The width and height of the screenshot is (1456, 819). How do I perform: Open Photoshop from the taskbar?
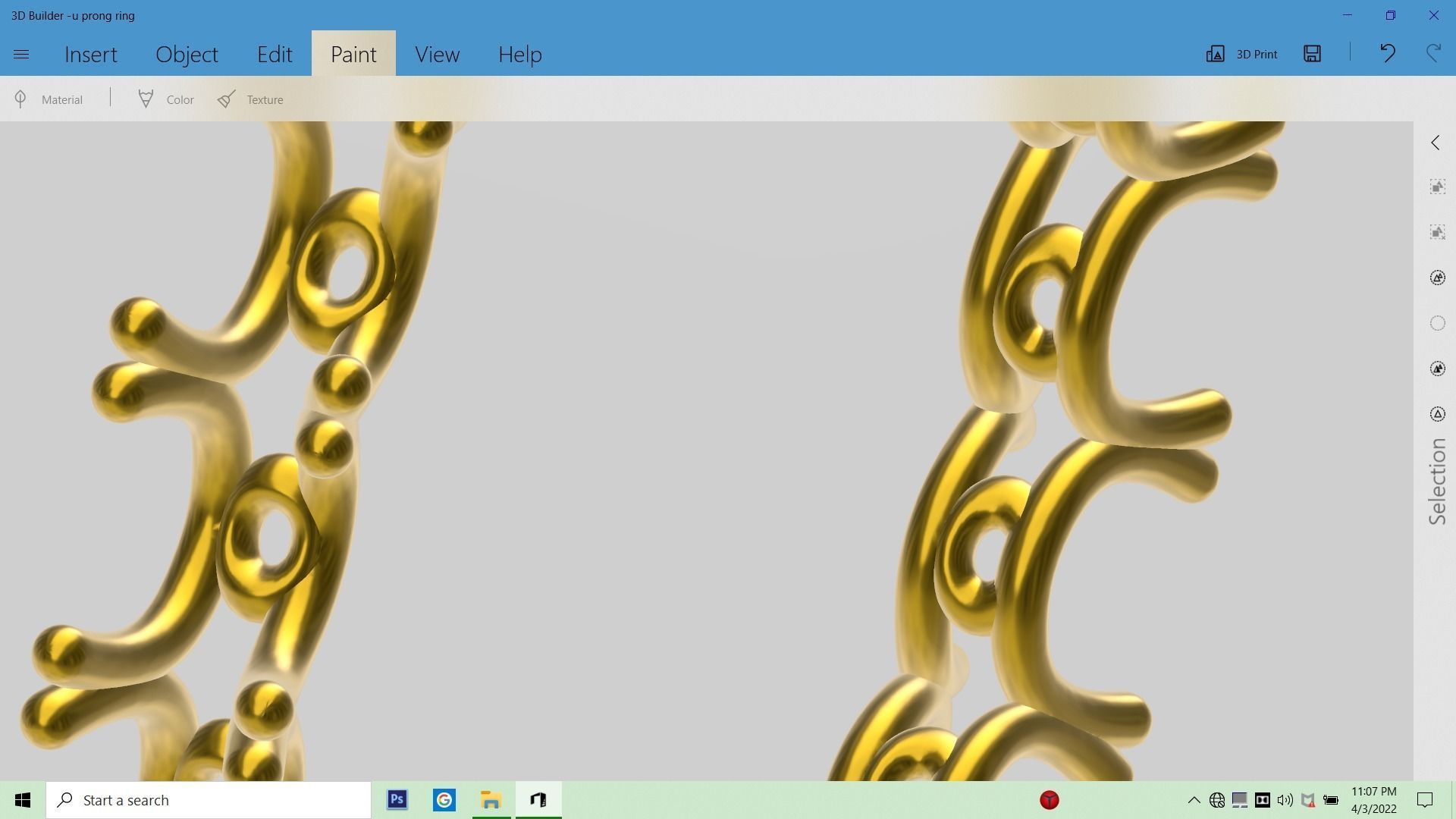(x=397, y=800)
